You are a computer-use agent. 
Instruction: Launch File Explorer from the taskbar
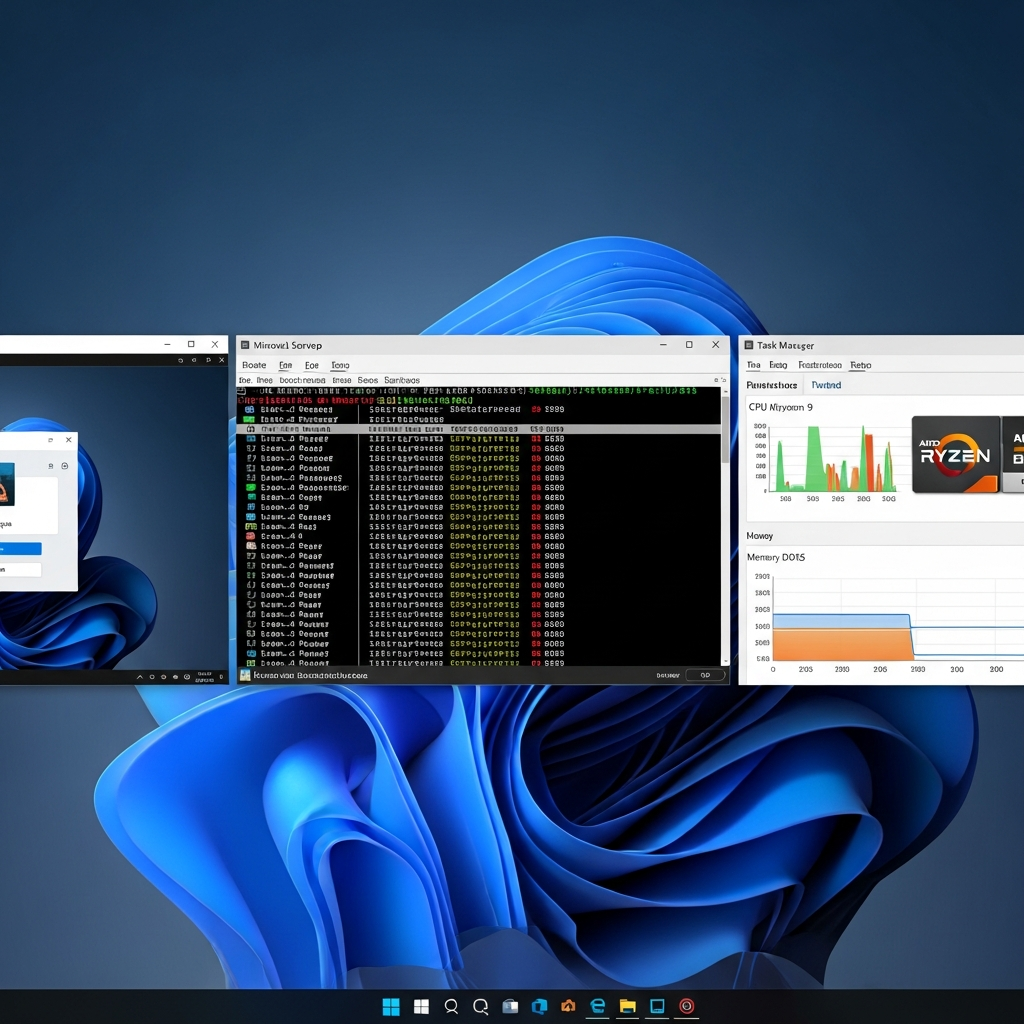tap(627, 1006)
